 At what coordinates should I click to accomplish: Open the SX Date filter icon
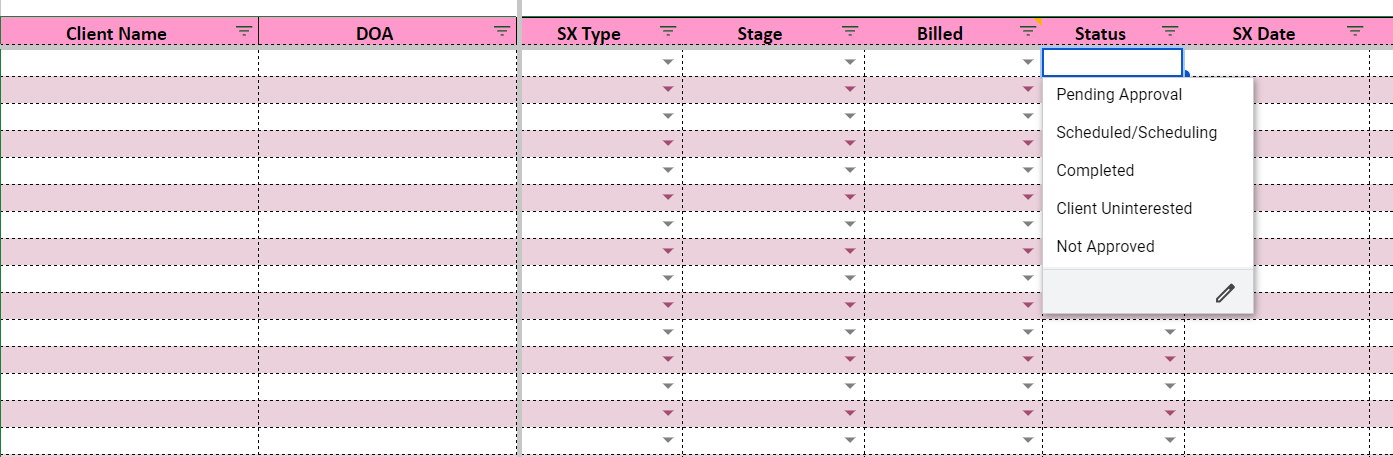point(1355,32)
